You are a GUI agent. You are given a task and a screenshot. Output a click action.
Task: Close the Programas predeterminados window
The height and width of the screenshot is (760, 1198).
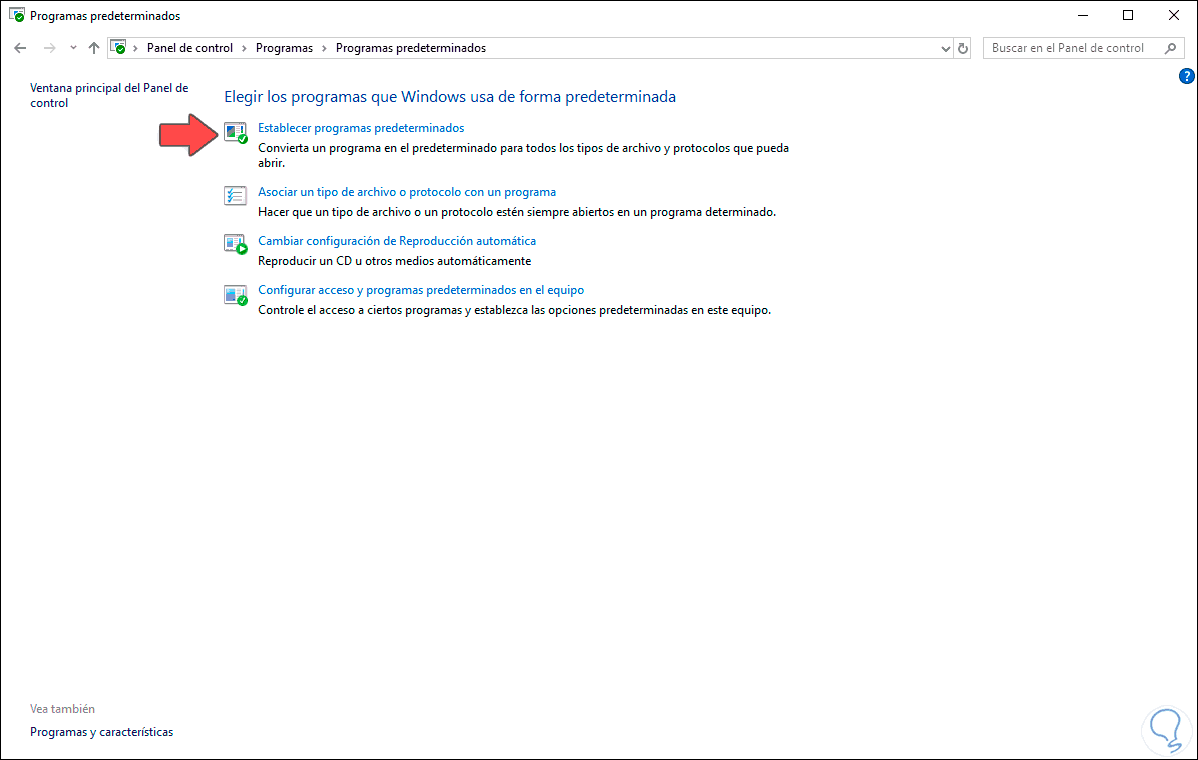point(1174,15)
